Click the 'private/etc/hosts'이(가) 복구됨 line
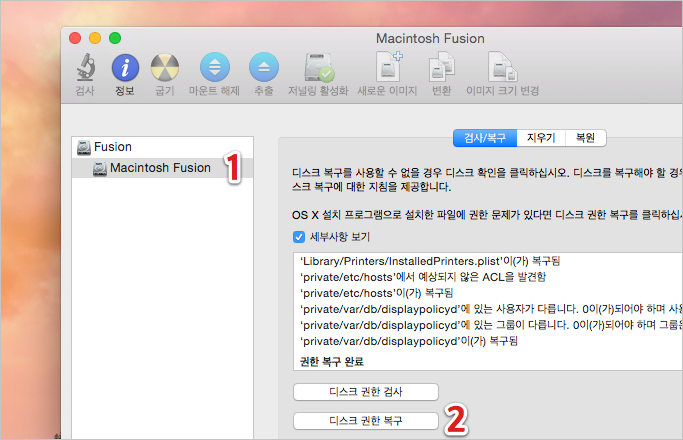Image resolution: width=683 pixels, height=440 pixels. click(376, 293)
